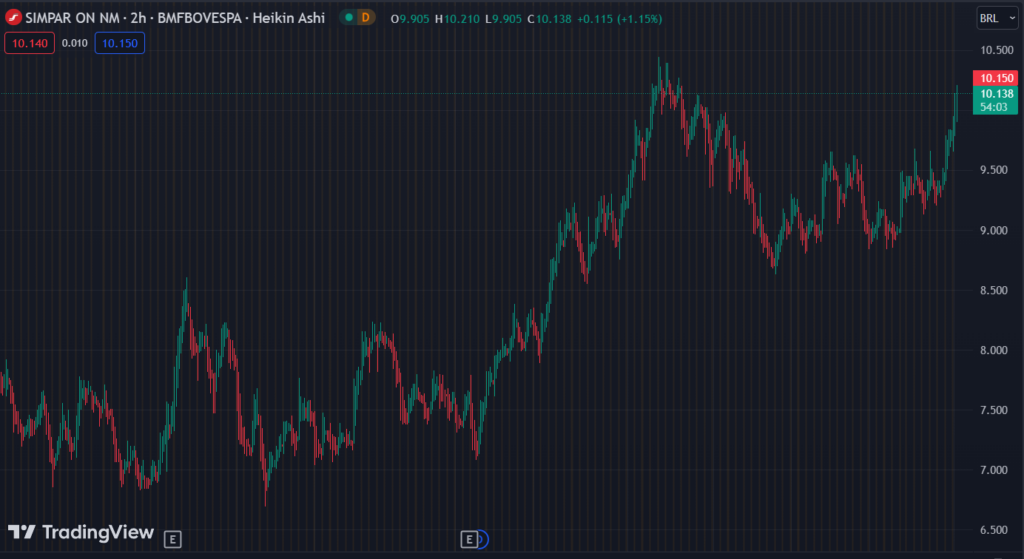Click the blue 10.150 buy button
The image size is (1024, 559).
120,43
